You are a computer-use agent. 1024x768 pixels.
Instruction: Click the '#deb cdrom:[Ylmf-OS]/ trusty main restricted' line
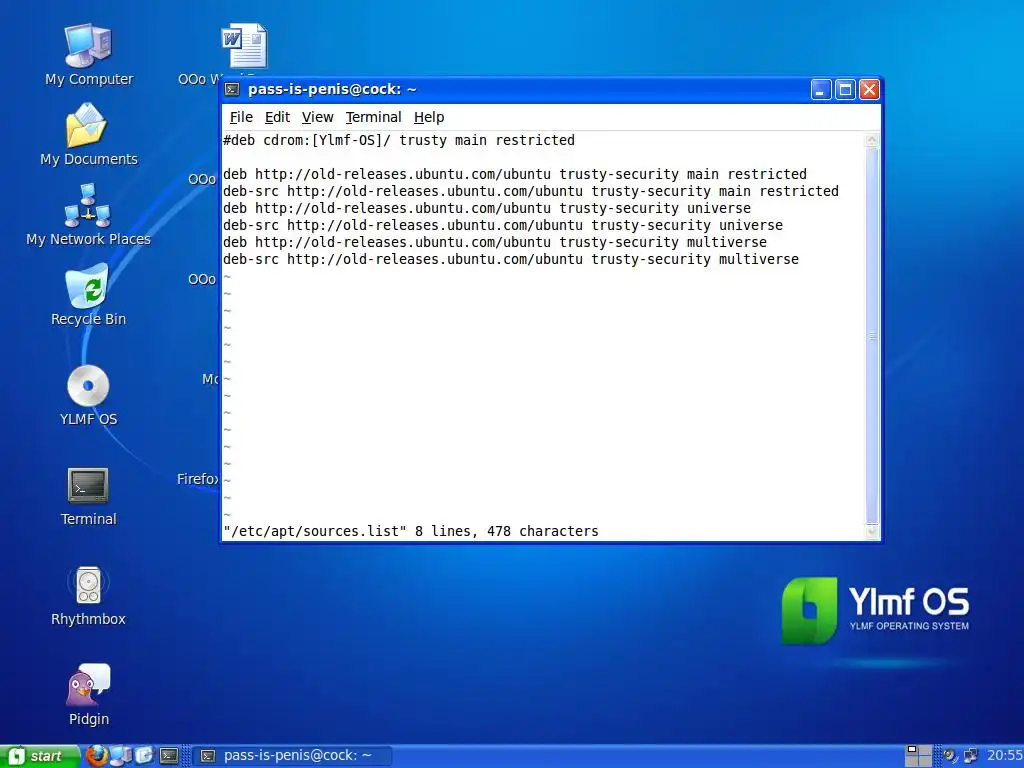(x=399, y=140)
